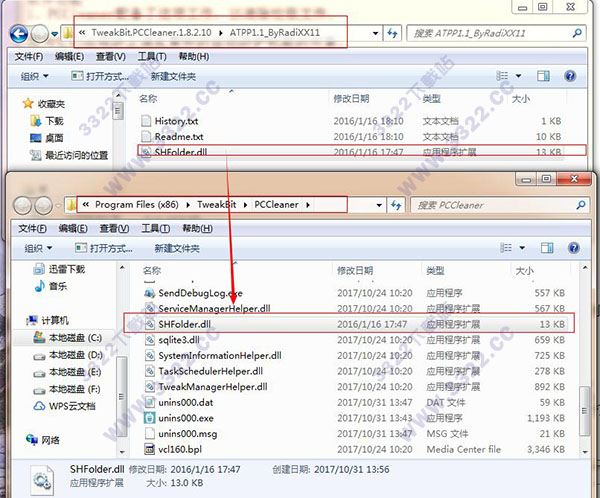
Task: Click 新建文件夹 in PCCleaner window toolbar
Action: [177, 248]
